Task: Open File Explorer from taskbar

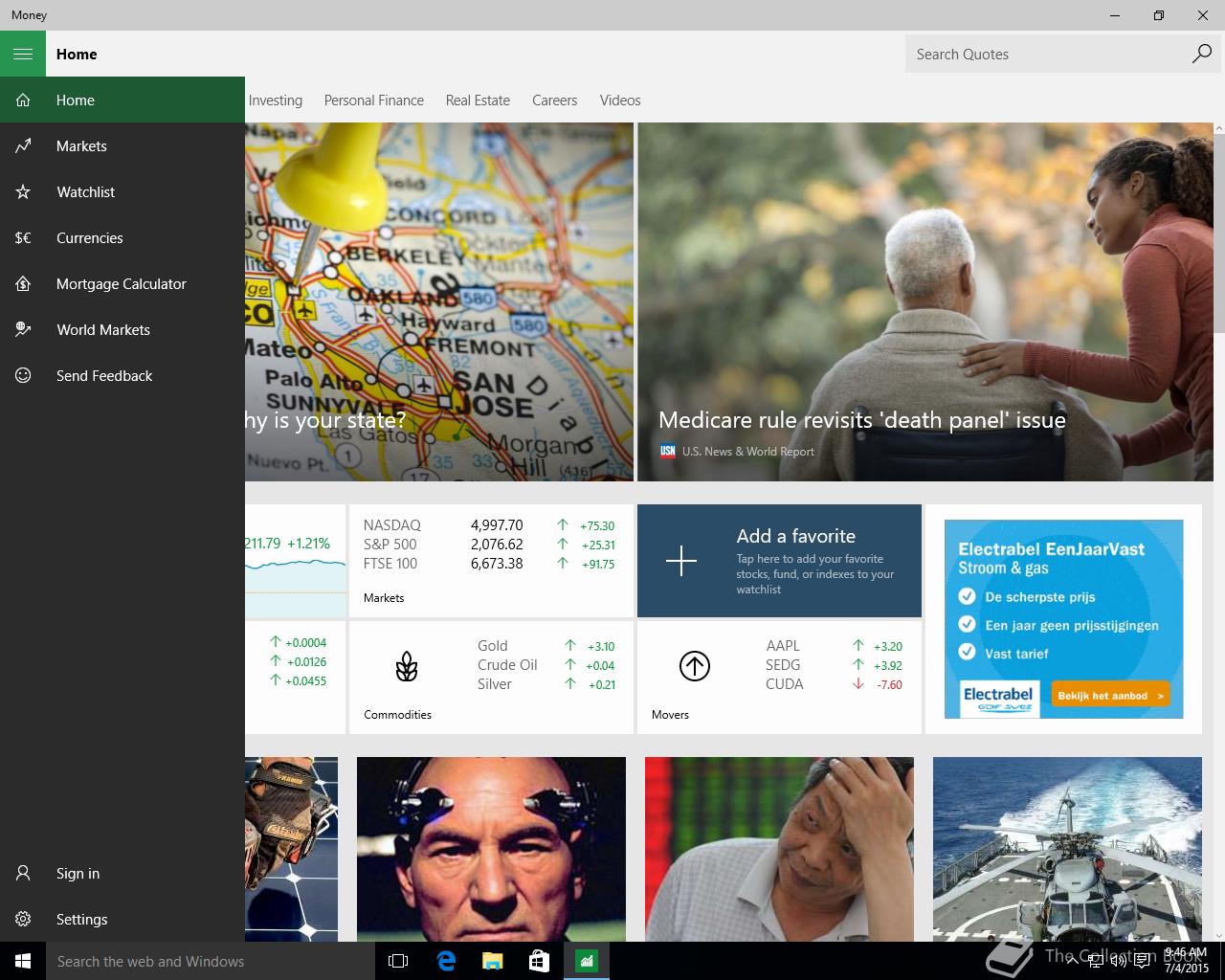Action: [x=492, y=961]
